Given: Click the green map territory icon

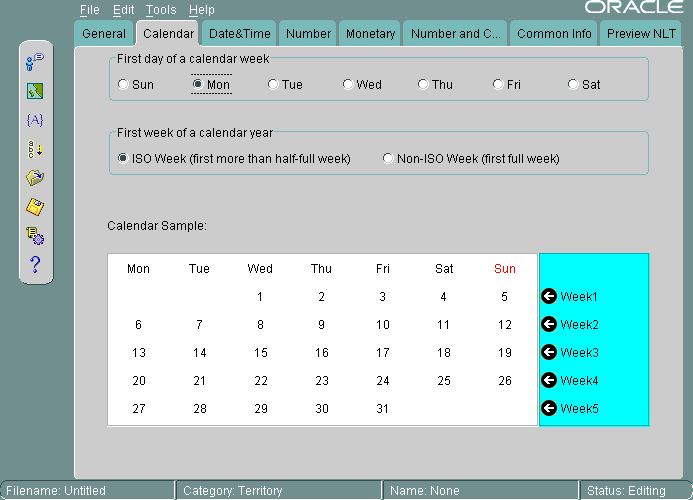Looking at the screenshot, I should (35, 91).
